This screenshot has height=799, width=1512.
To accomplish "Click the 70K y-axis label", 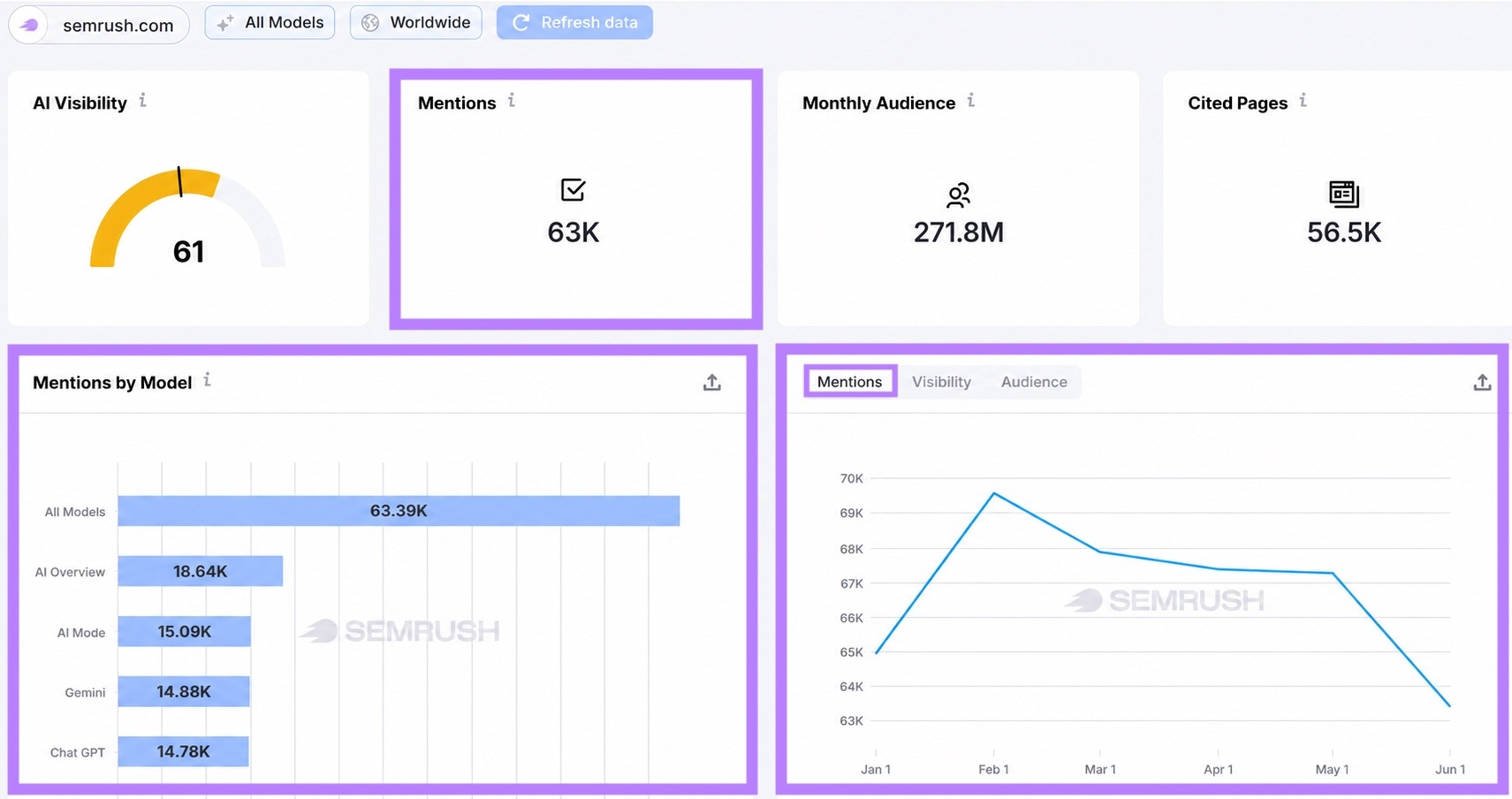I will click(x=851, y=478).
